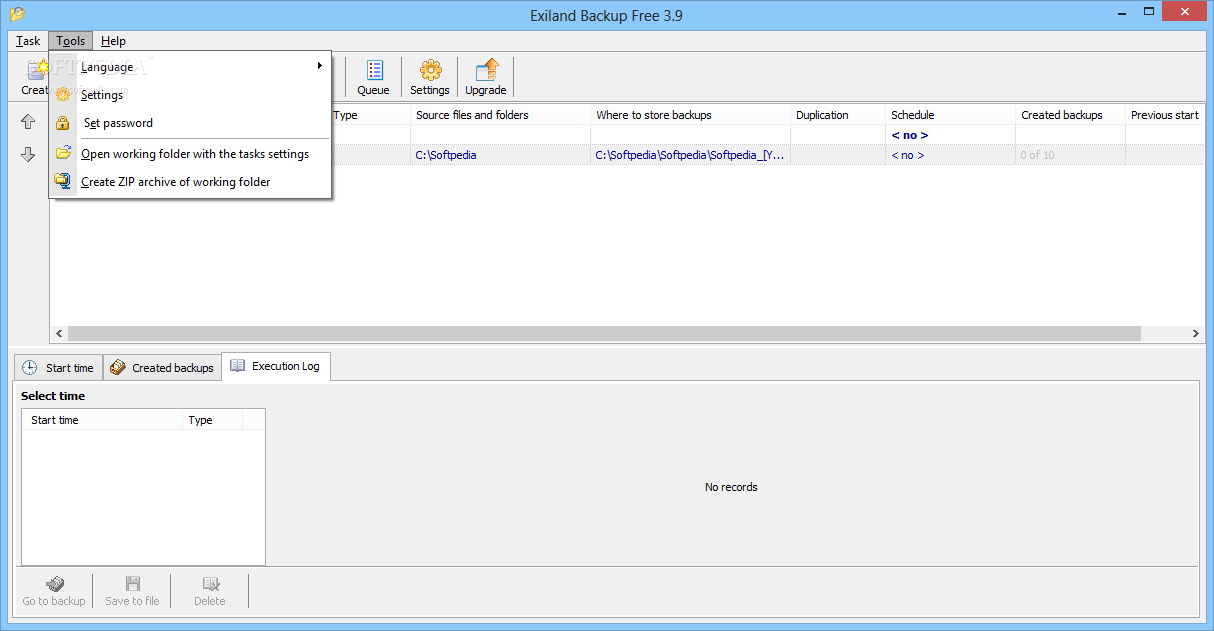Move task up with the up arrow
The image size is (1214, 631).
(x=28, y=122)
